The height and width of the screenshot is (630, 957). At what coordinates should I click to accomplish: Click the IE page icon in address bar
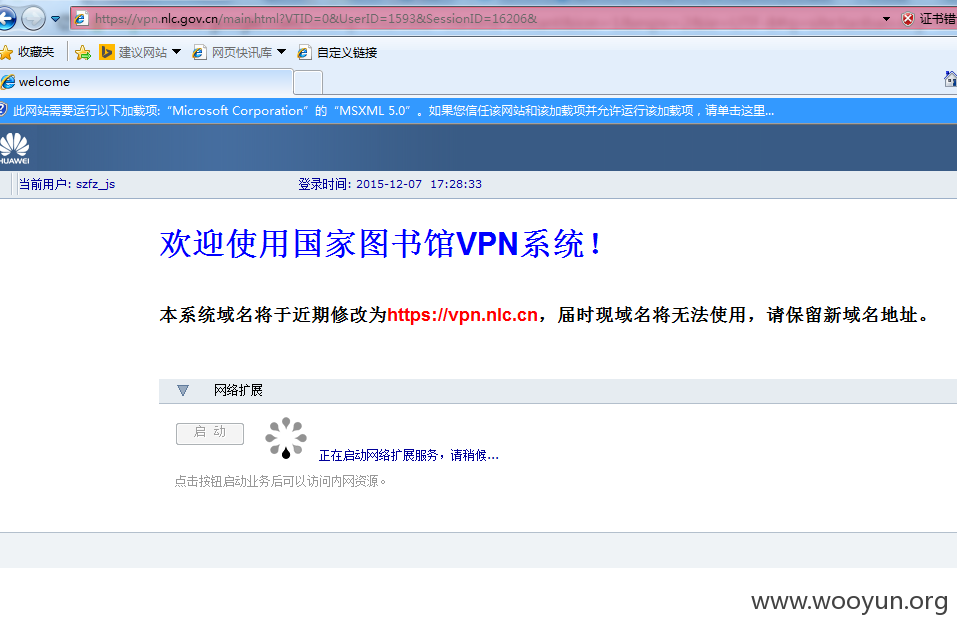(81, 19)
